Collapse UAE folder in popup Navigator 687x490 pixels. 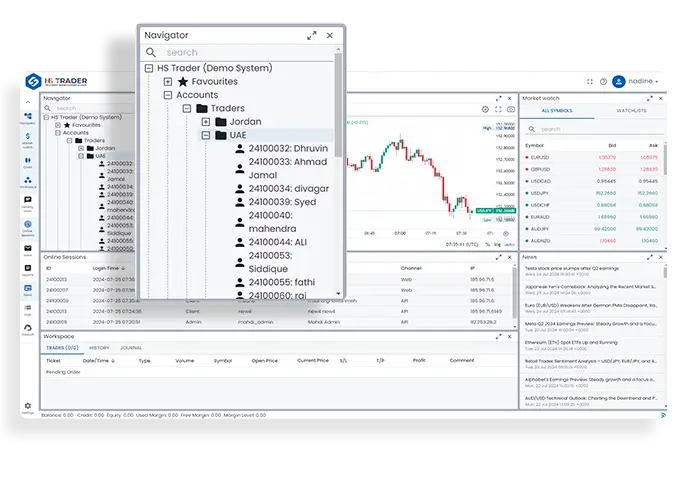(x=206, y=135)
